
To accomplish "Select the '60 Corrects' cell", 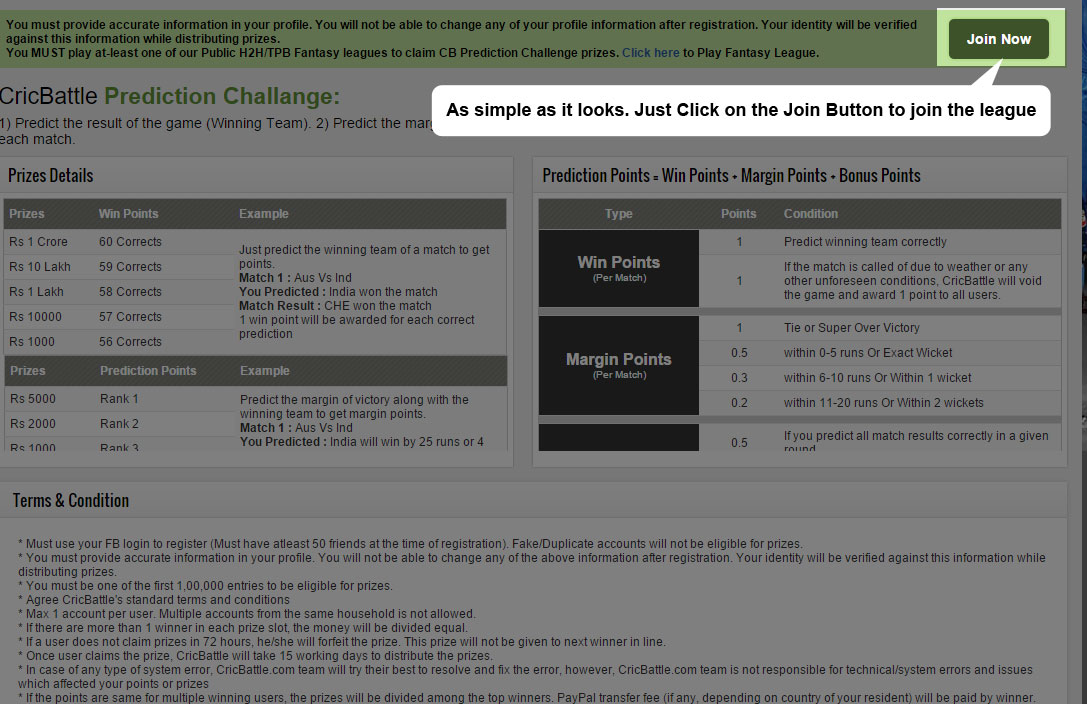I will (x=130, y=242).
